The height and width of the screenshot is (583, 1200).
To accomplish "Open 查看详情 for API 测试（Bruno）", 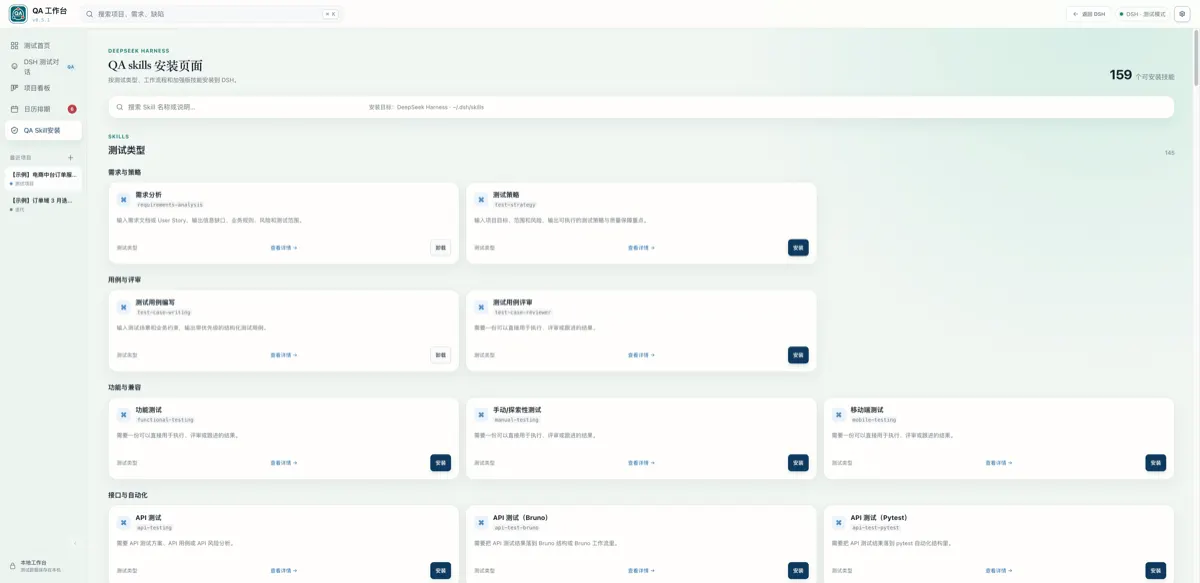I will (x=641, y=570).
